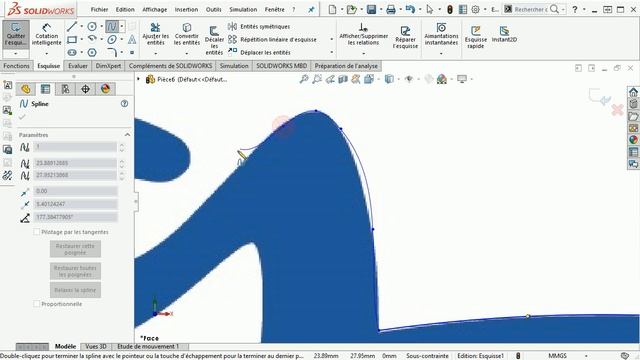Open the MMGS unit system status entry
640x360 pixels.
[x=557, y=356]
